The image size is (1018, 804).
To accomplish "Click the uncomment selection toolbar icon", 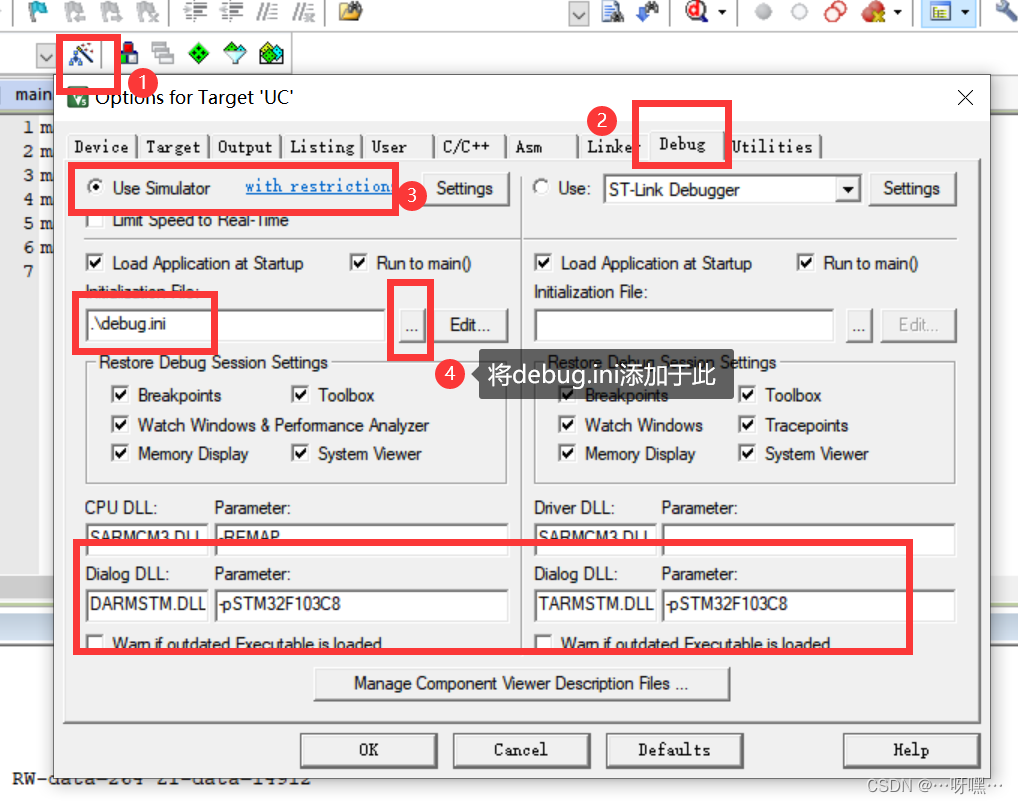I will click(x=303, y=11).
